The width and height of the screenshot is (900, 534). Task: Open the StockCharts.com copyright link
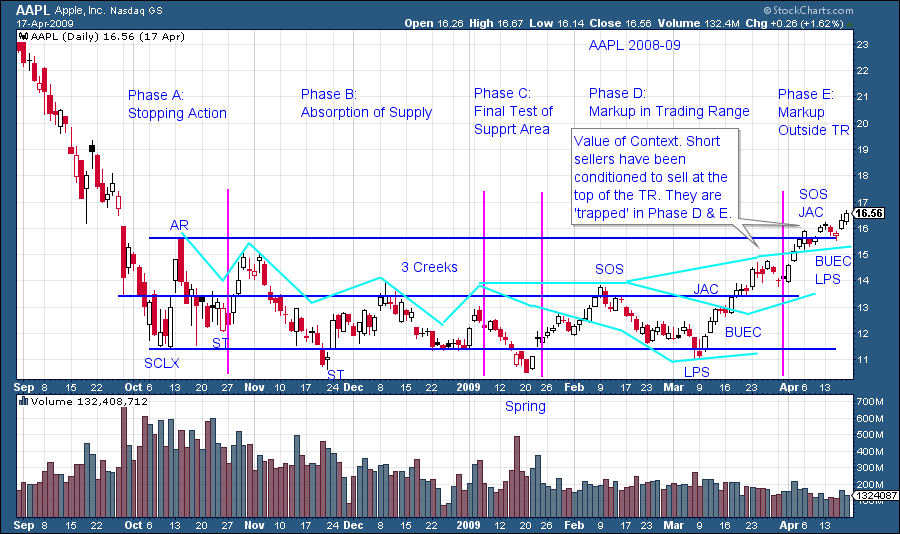click(808, 10)
